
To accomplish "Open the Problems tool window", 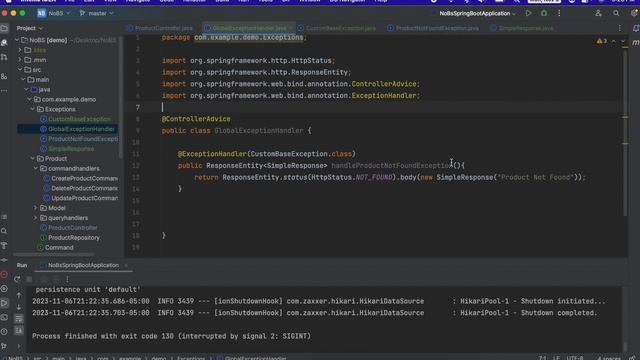I will point(4,331).
